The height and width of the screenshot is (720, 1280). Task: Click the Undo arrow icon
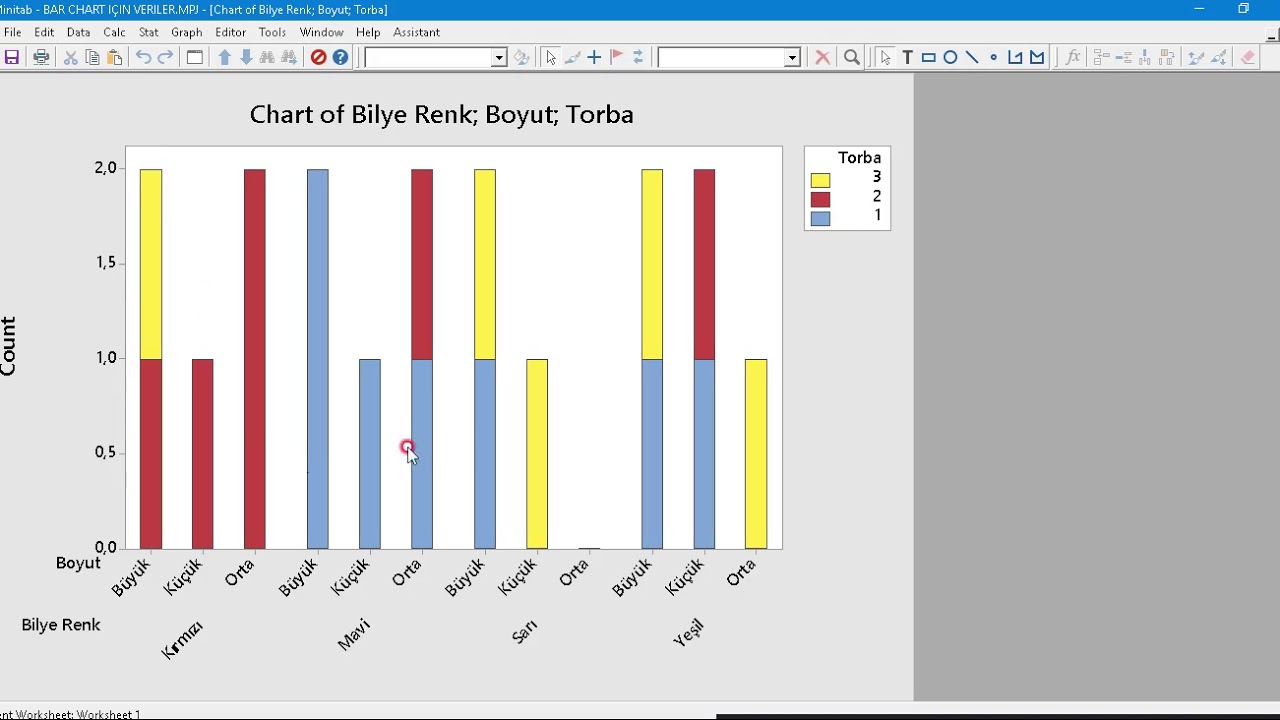(x=144, y=57)
